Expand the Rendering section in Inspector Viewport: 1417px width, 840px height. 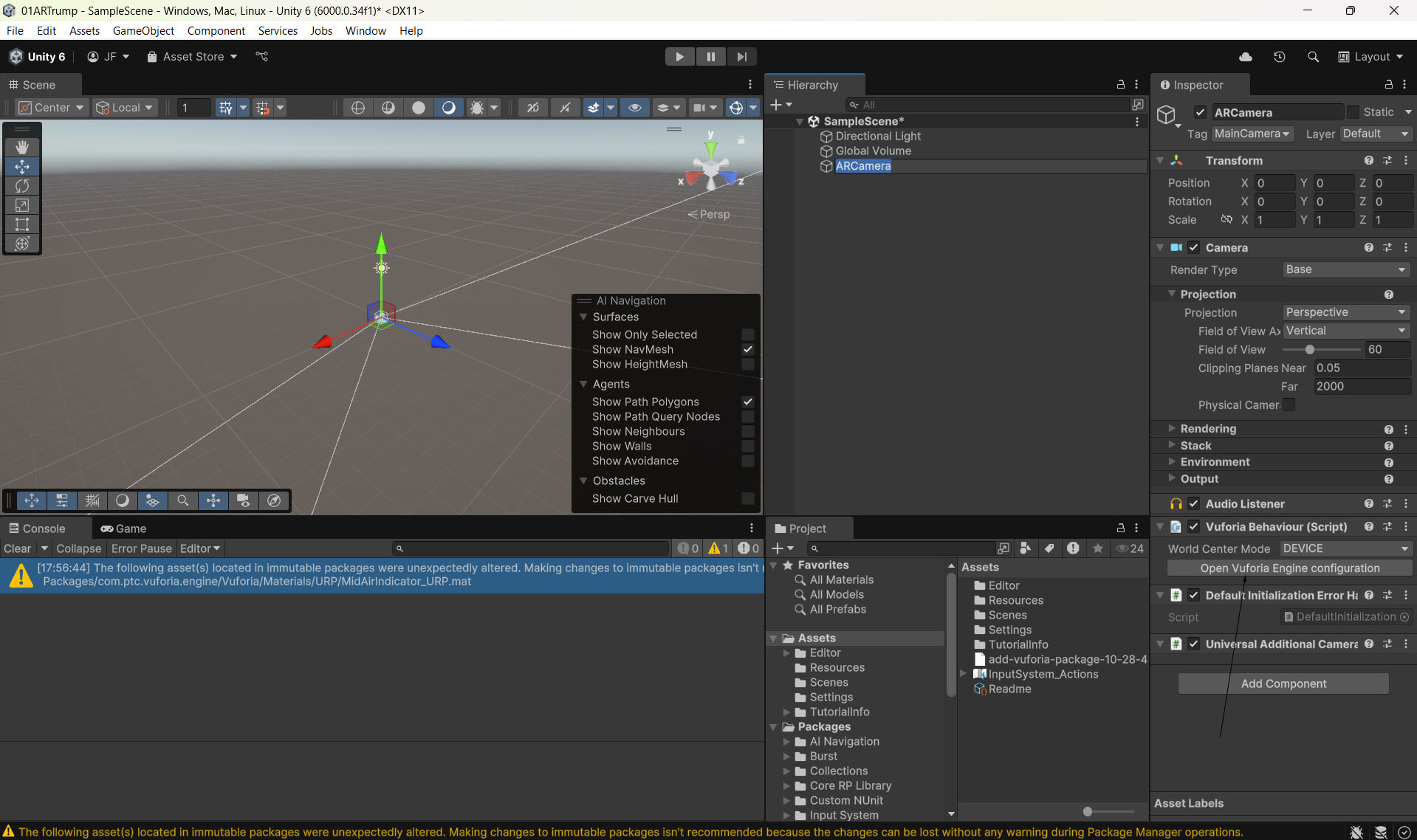click(1208, 429)
